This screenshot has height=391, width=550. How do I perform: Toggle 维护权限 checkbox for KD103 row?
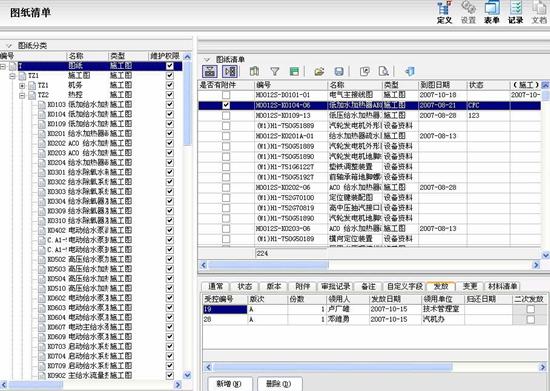[x=170, y=105]
